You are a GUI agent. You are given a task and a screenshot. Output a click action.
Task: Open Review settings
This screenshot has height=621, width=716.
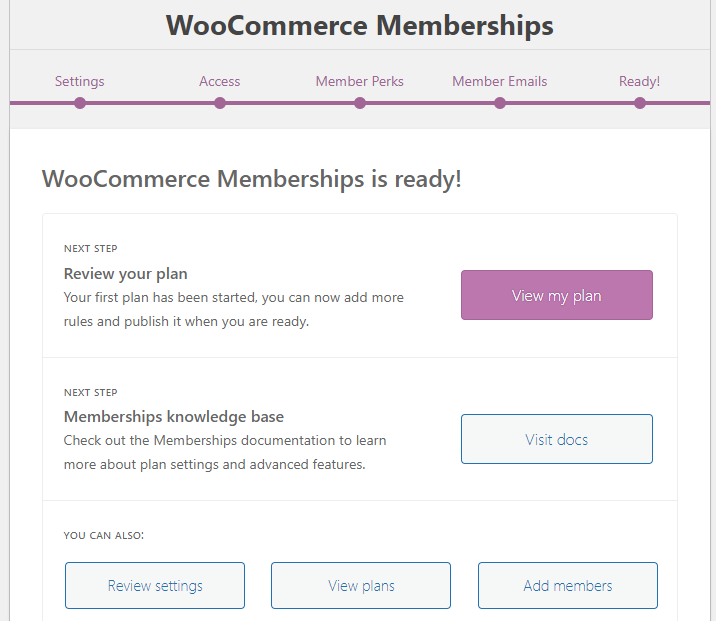(x=155, y=585)
